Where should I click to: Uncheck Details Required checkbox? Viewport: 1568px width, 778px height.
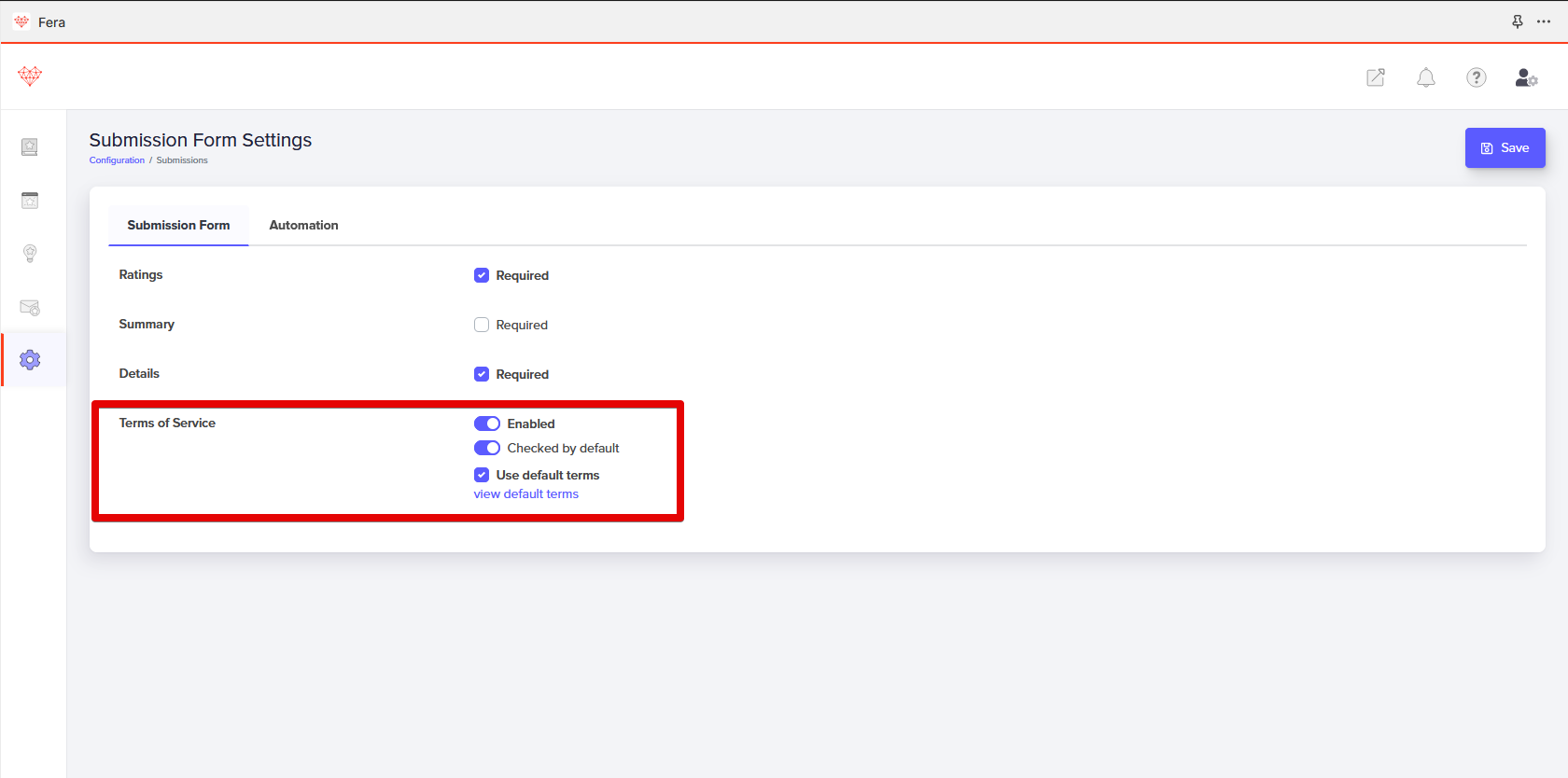[x=482, y=374]
